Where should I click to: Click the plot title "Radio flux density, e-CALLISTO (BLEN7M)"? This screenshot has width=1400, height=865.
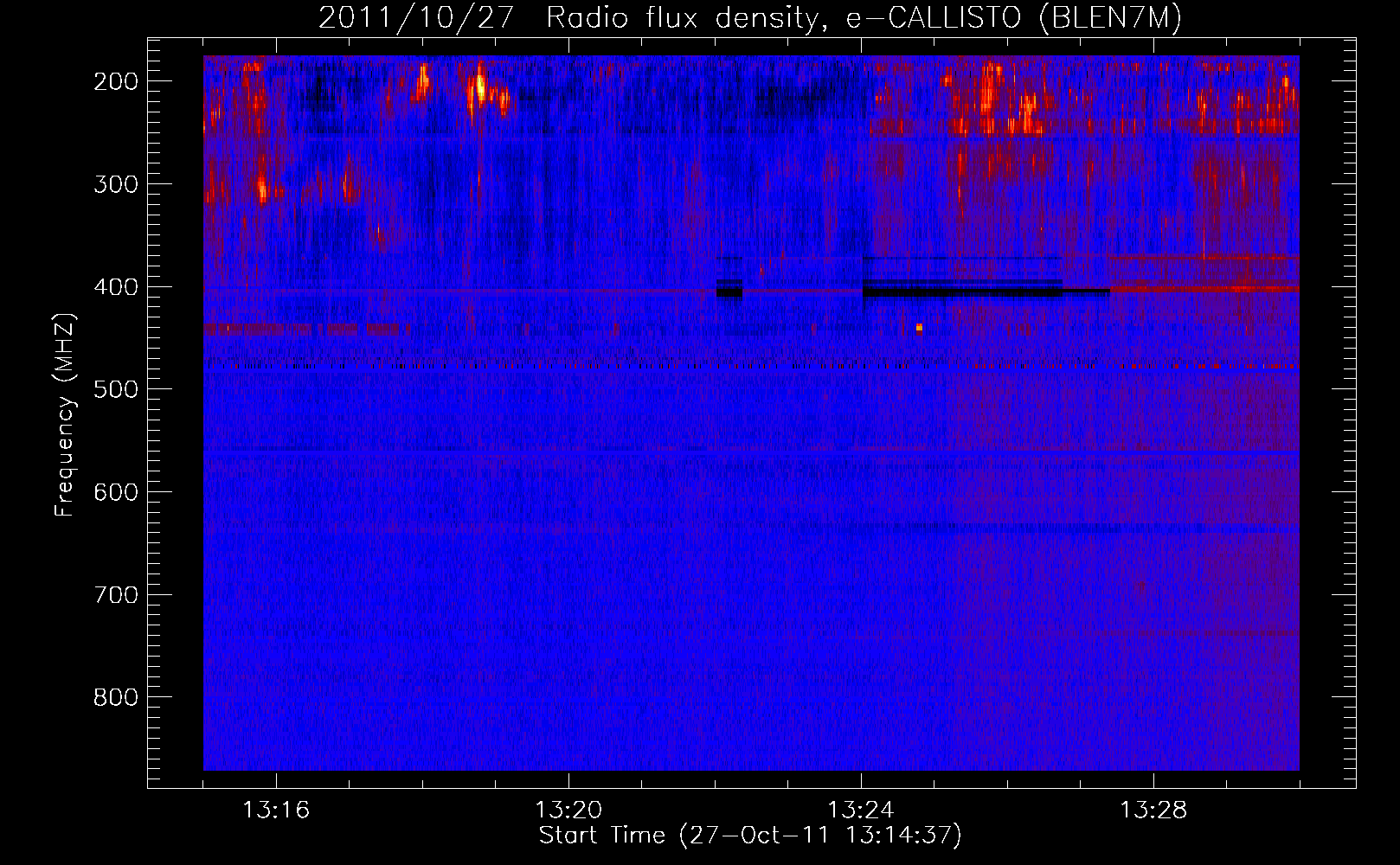(864, 19)
